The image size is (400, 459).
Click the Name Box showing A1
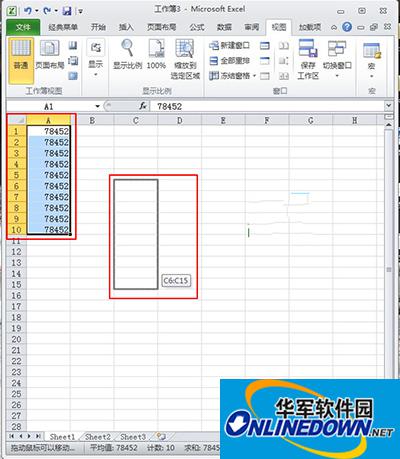(x=50, y=106)
